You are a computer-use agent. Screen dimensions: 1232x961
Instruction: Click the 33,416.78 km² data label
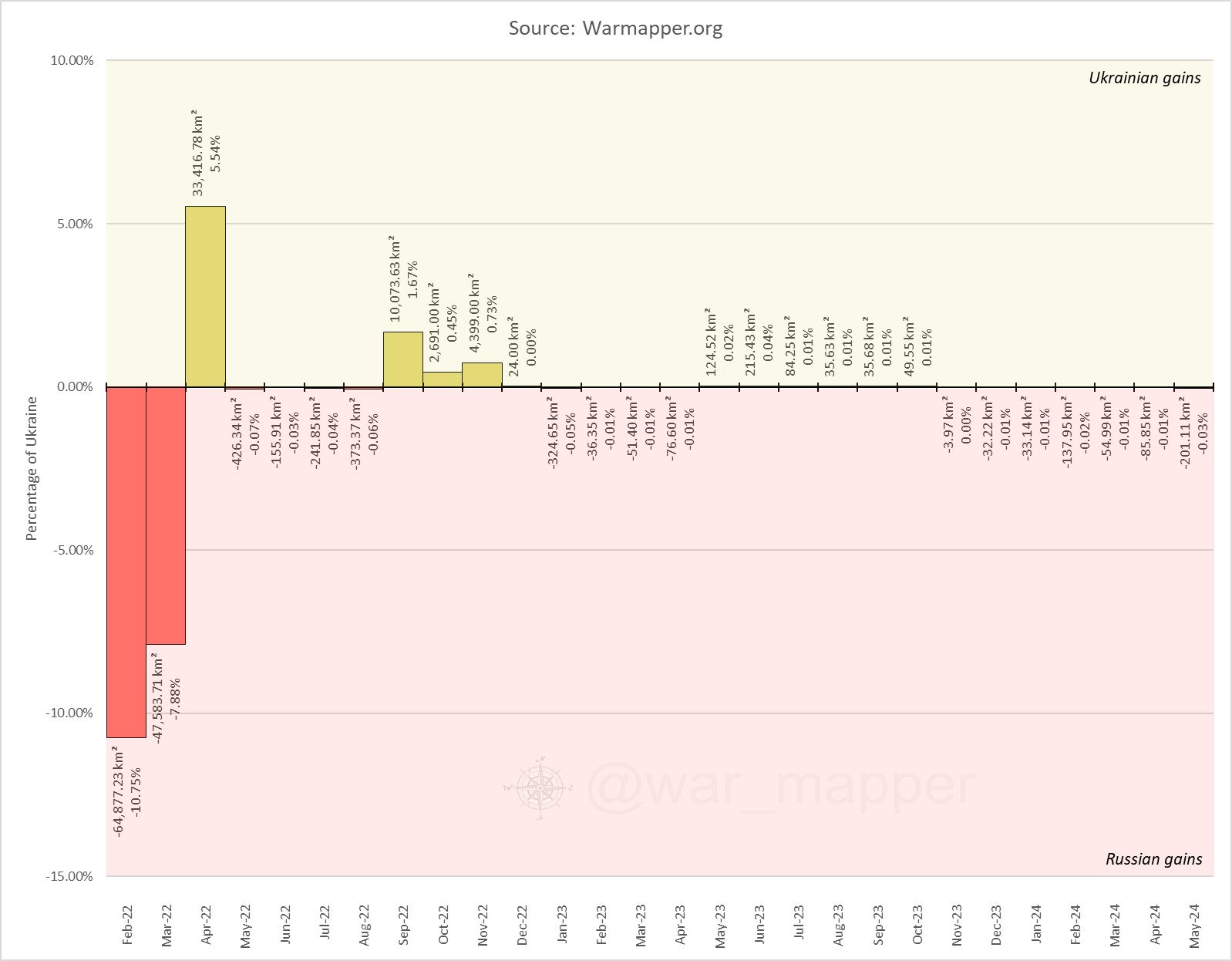[x=198, y=152]
